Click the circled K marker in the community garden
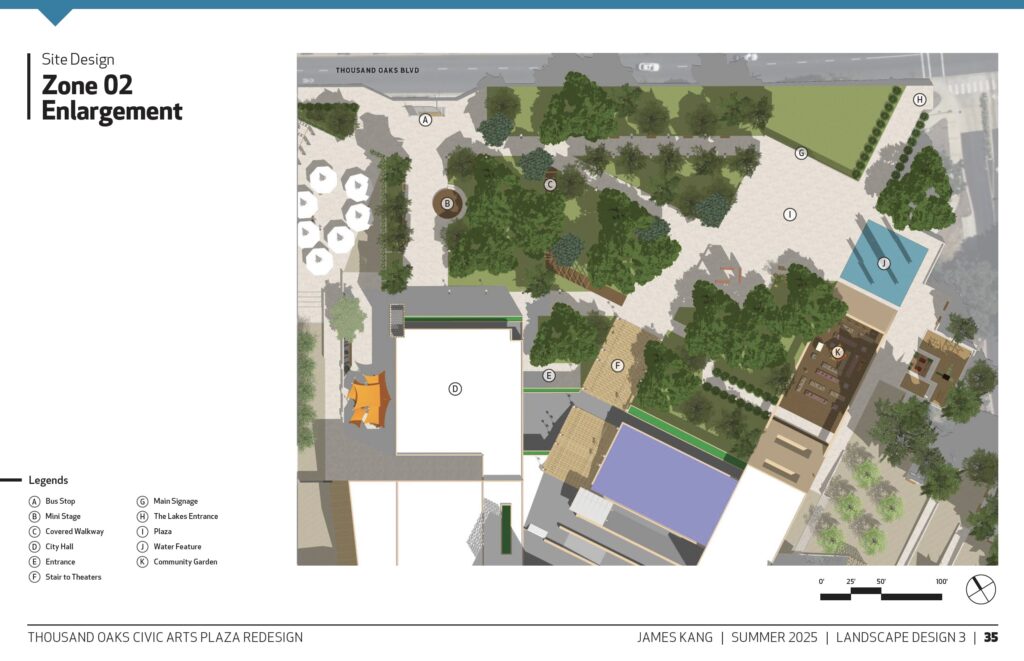 (x=838, y=352)
